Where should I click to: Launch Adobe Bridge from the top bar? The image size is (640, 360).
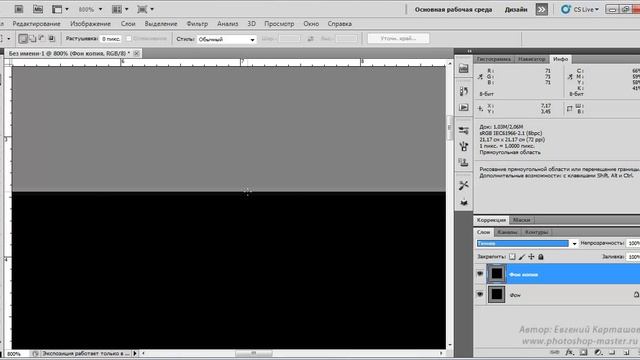tap(19, 9)
